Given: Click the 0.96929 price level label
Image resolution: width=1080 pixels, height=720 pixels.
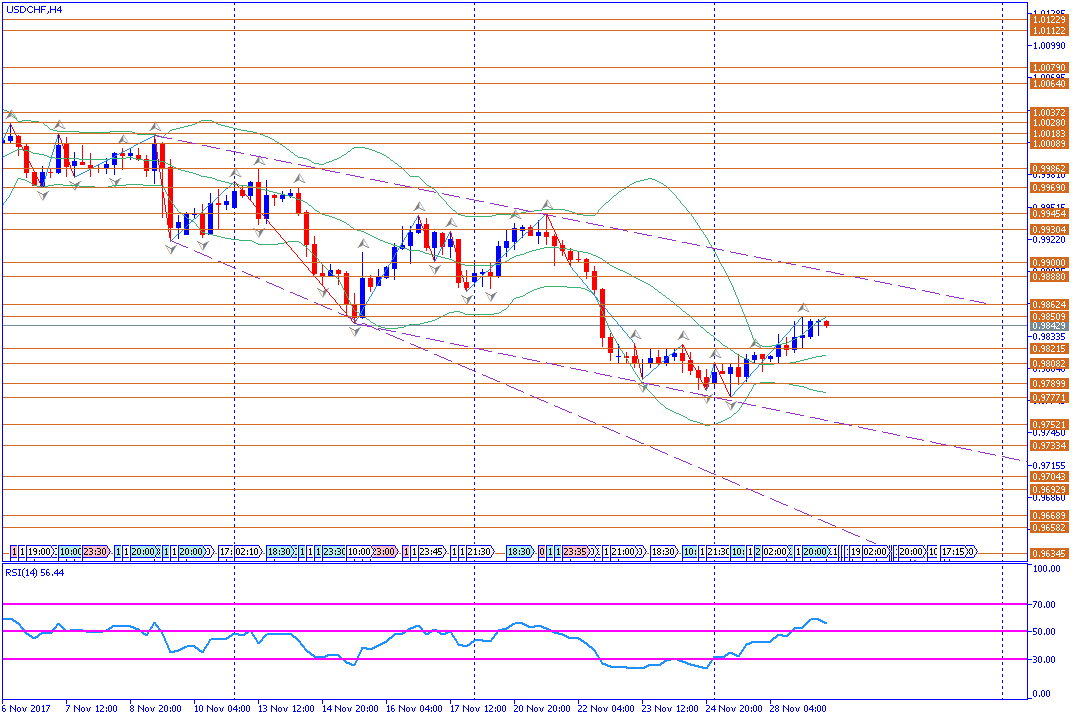Looking at the screenshot, I should 1049,490.
